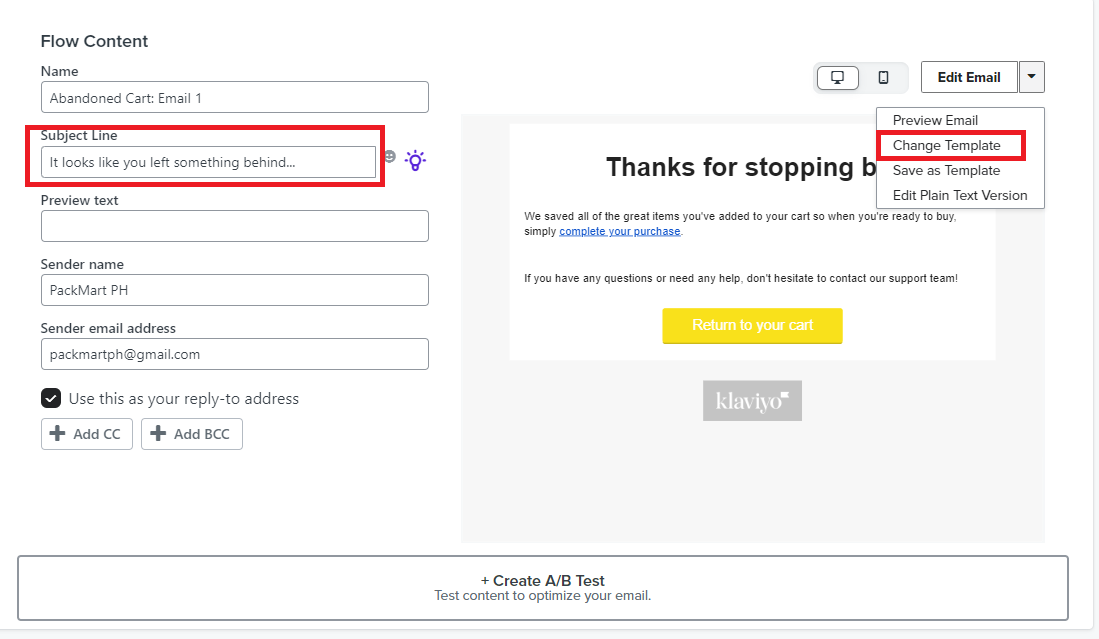1099x639 pixels.
Task: Open emoji picker beside subject line
Action: 390,157
